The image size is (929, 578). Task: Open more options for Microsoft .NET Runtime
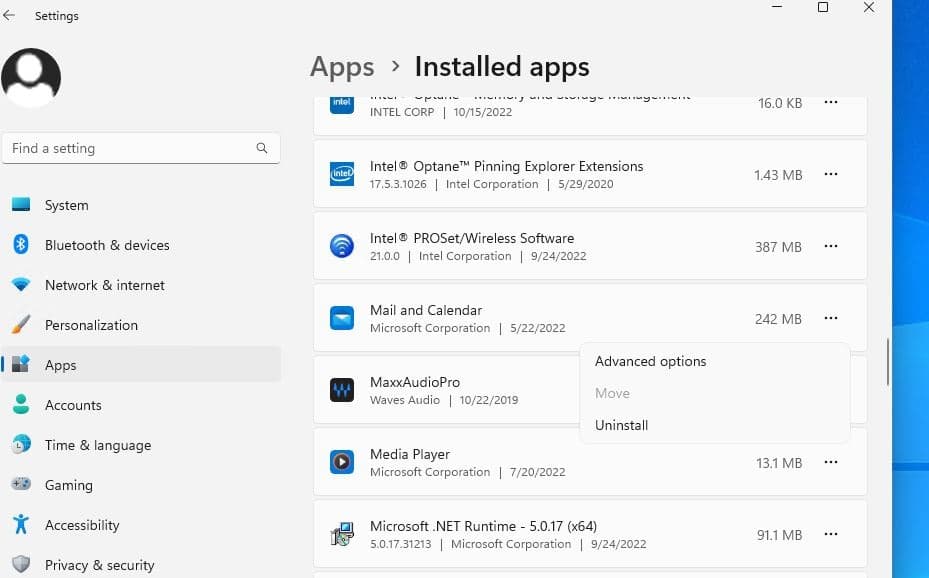[x=831, y=534]
